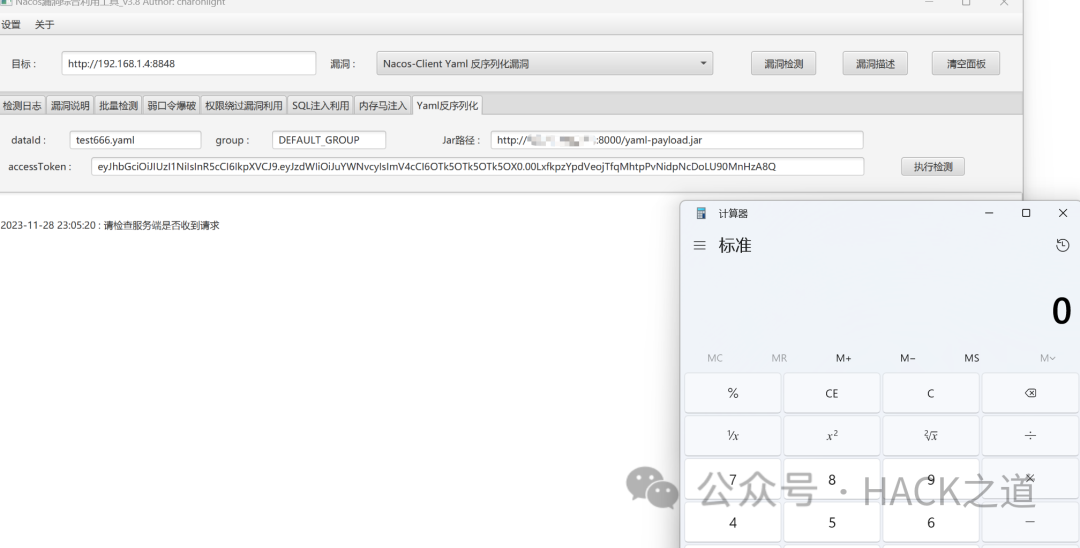Screen dimensions: 1080x548
Task: Click the divide key on calculator
Action: (1030, 436)
